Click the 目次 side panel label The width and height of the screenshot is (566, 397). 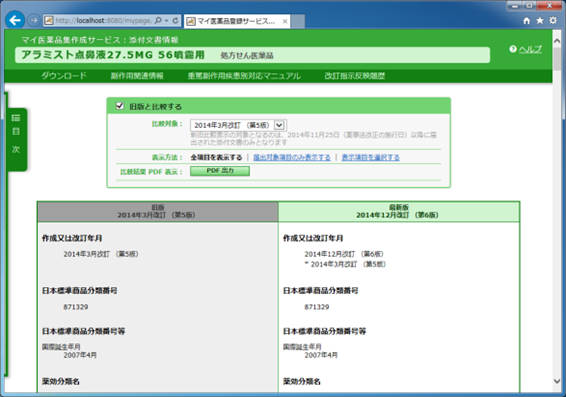16,140
